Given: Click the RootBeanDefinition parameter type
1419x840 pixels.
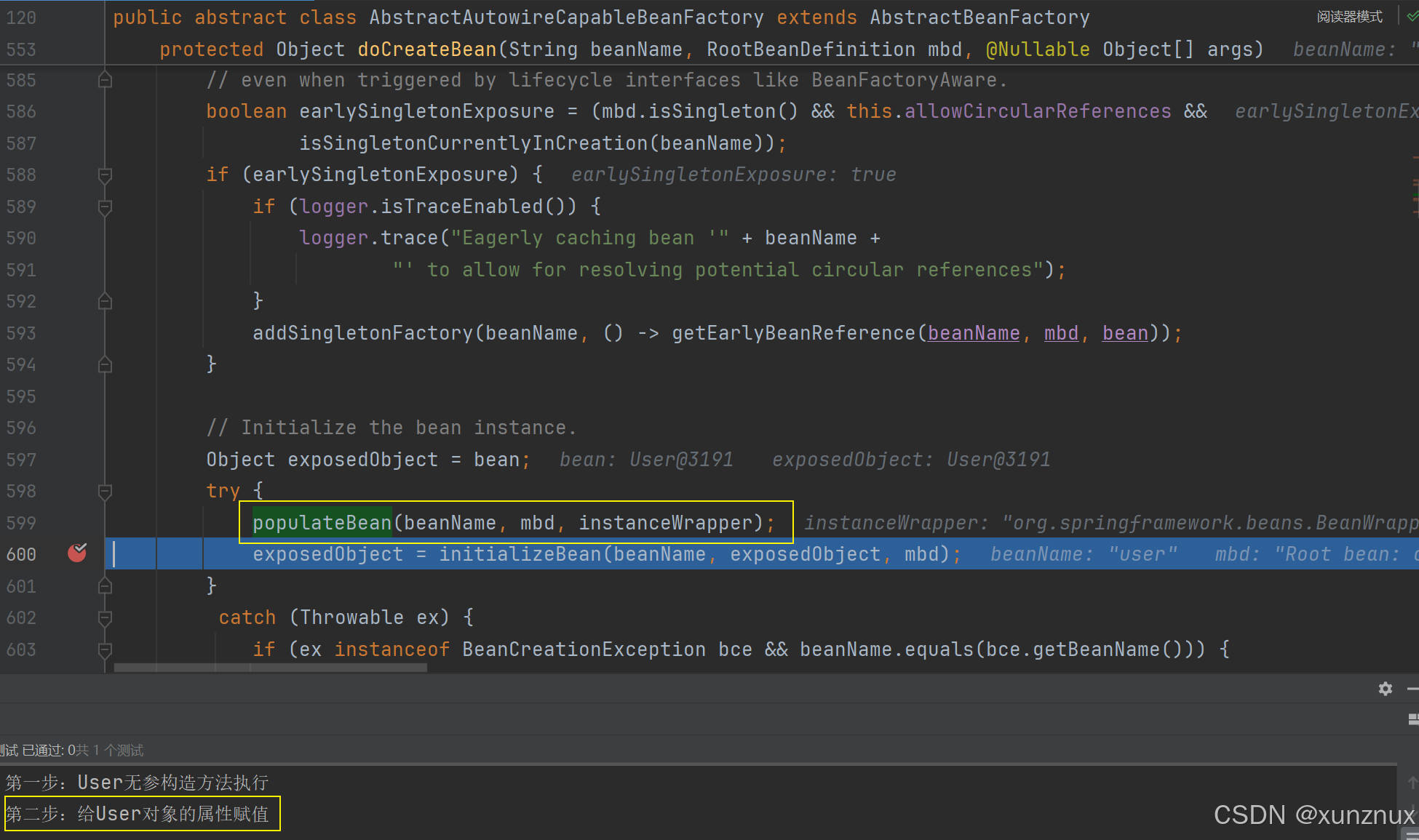Looking at the screenshot, I should (811, 49).
